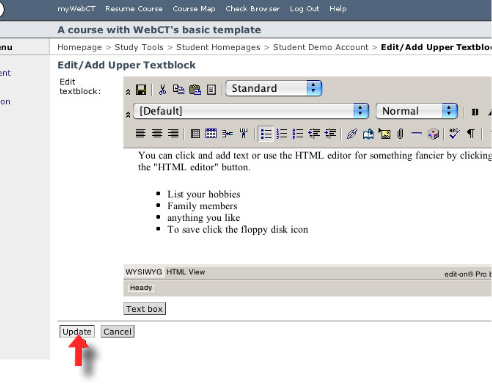This screenshot has height=385, width=492.
Task: Click the paperclip attachment icon
Action: [x=400, y=134]
